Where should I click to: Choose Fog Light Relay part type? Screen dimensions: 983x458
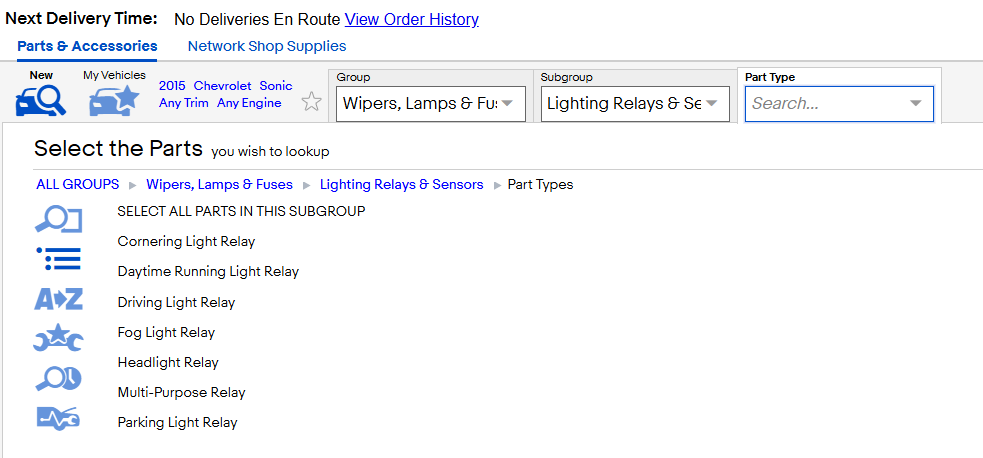166,332
